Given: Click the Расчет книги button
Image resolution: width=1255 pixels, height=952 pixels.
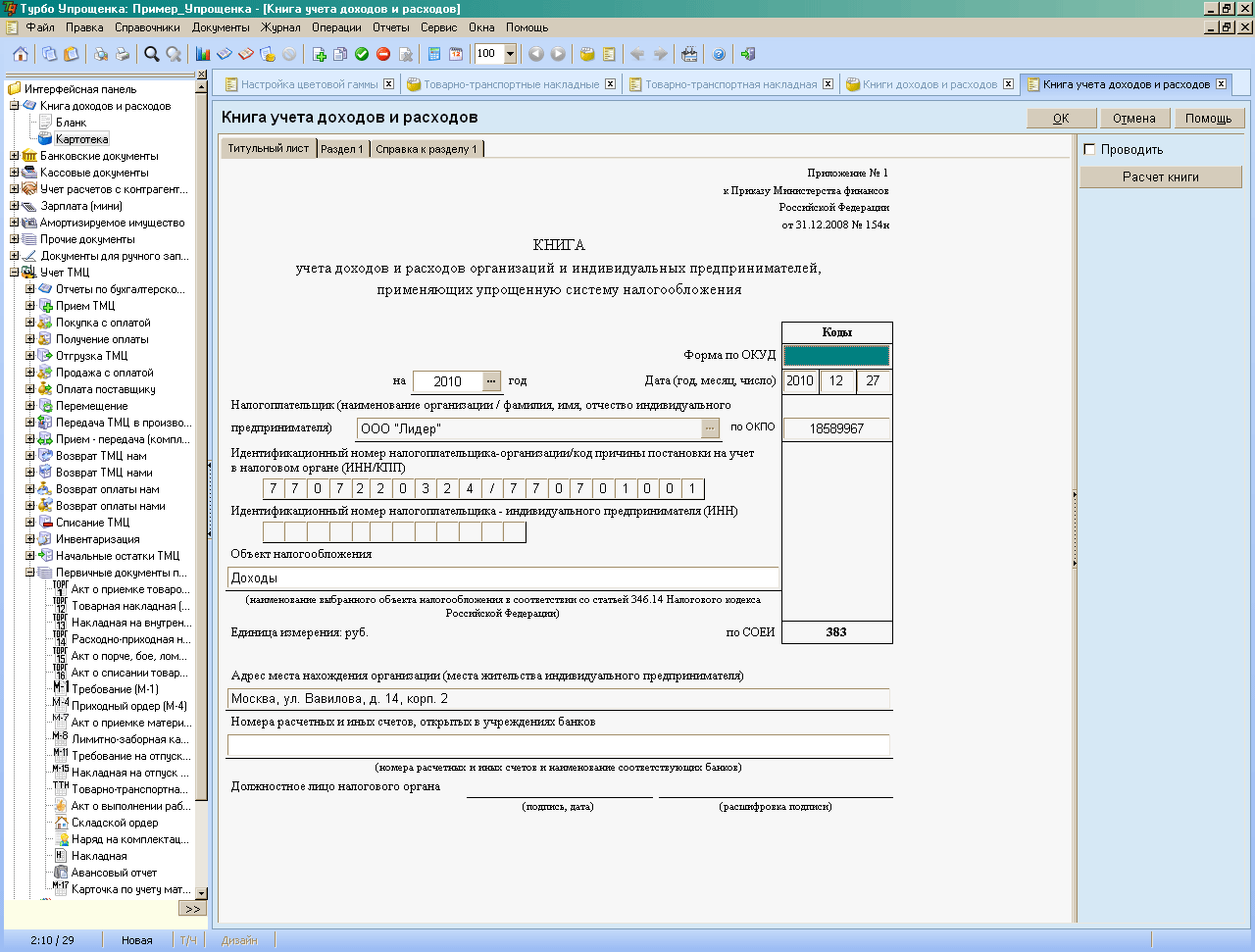Looking at the screenshot, I should point(1161,176).
